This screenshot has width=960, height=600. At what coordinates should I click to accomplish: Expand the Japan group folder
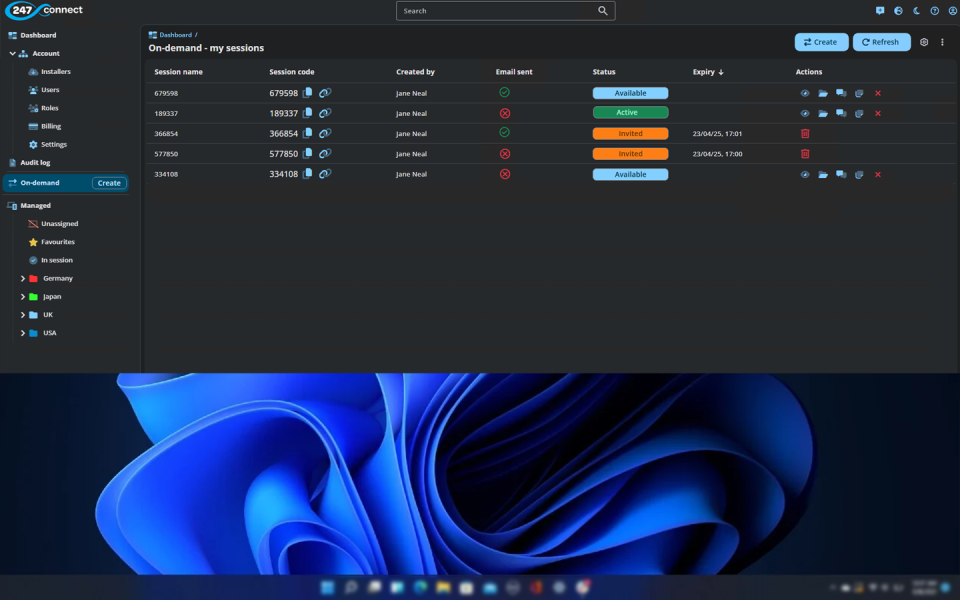coord(23,297)
